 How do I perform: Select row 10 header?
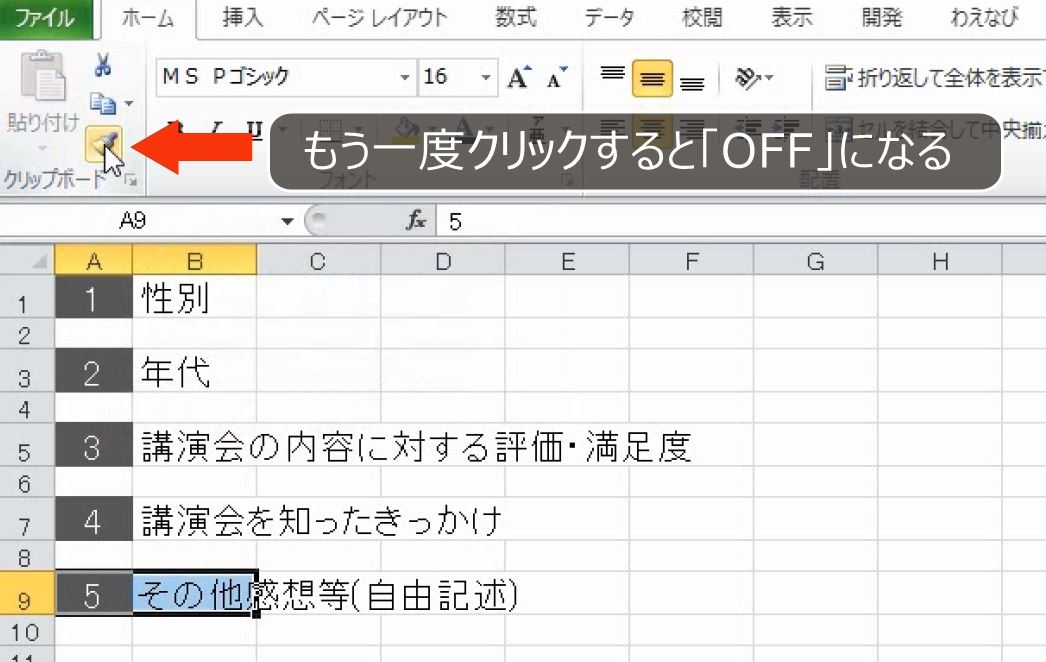tap(27, 631)
